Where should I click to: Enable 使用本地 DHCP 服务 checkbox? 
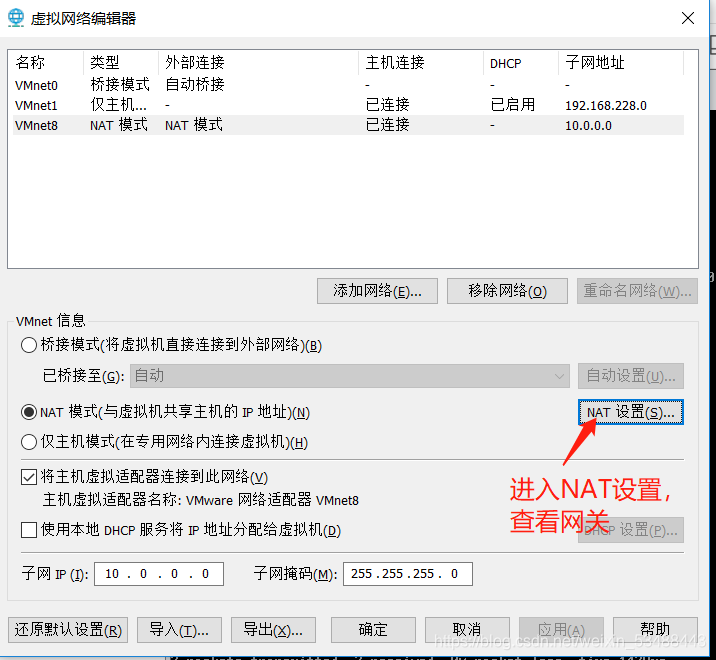29,530
